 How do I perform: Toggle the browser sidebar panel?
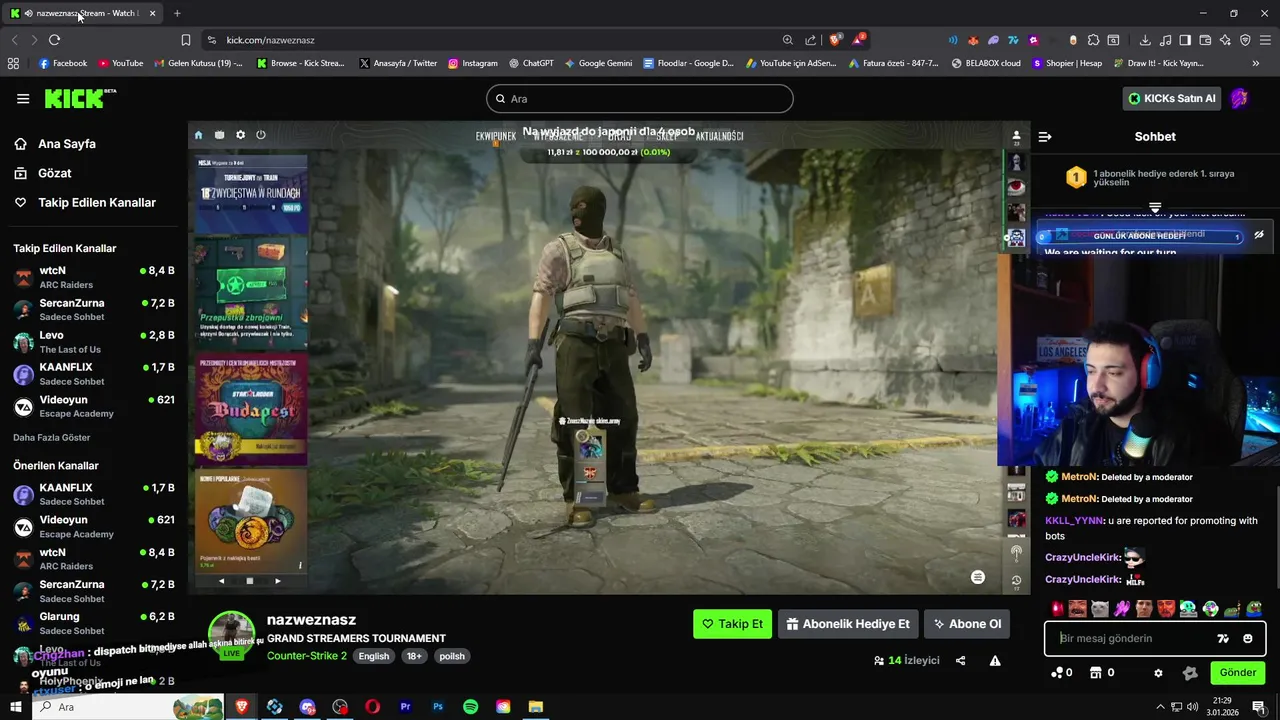[x=1185, y=40]
